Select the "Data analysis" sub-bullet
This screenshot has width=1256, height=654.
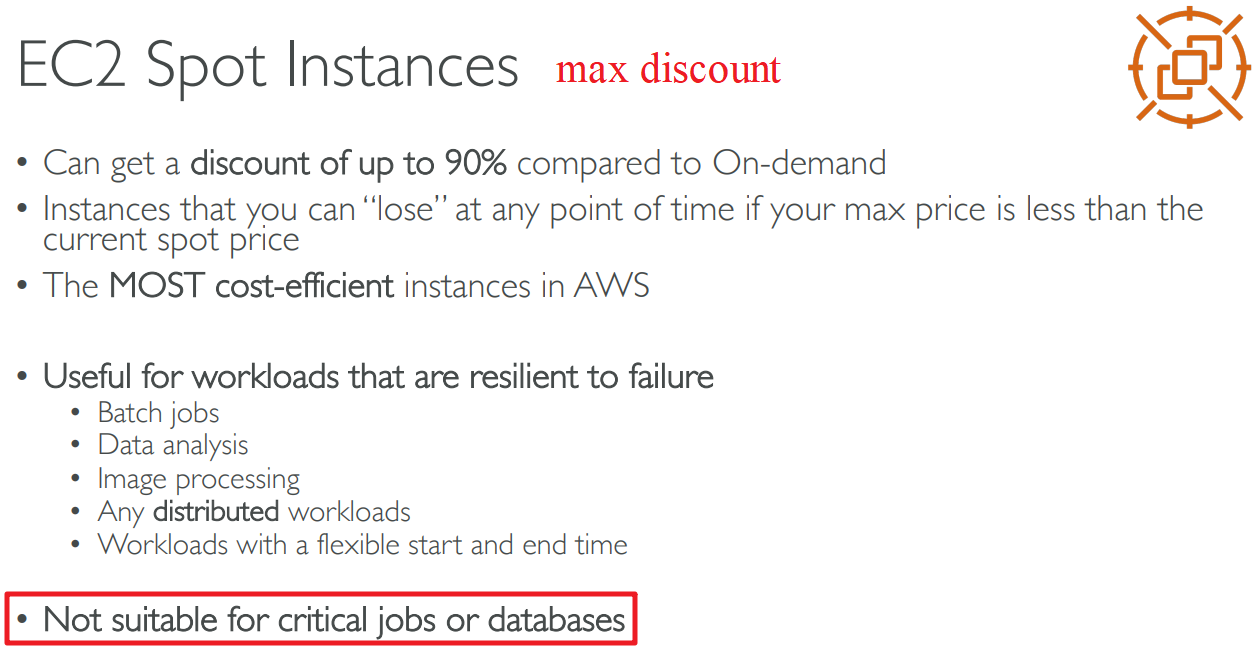[x=173, y=445]
